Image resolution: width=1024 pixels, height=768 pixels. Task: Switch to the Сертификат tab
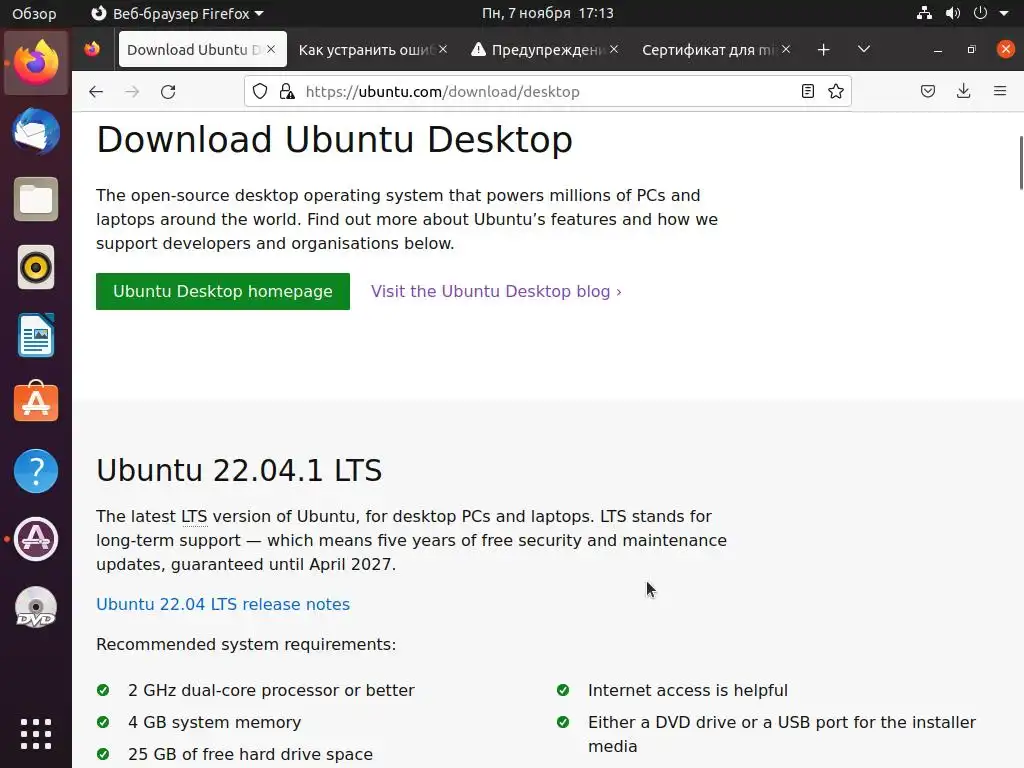pyautogui.click(x=708, y=50)
